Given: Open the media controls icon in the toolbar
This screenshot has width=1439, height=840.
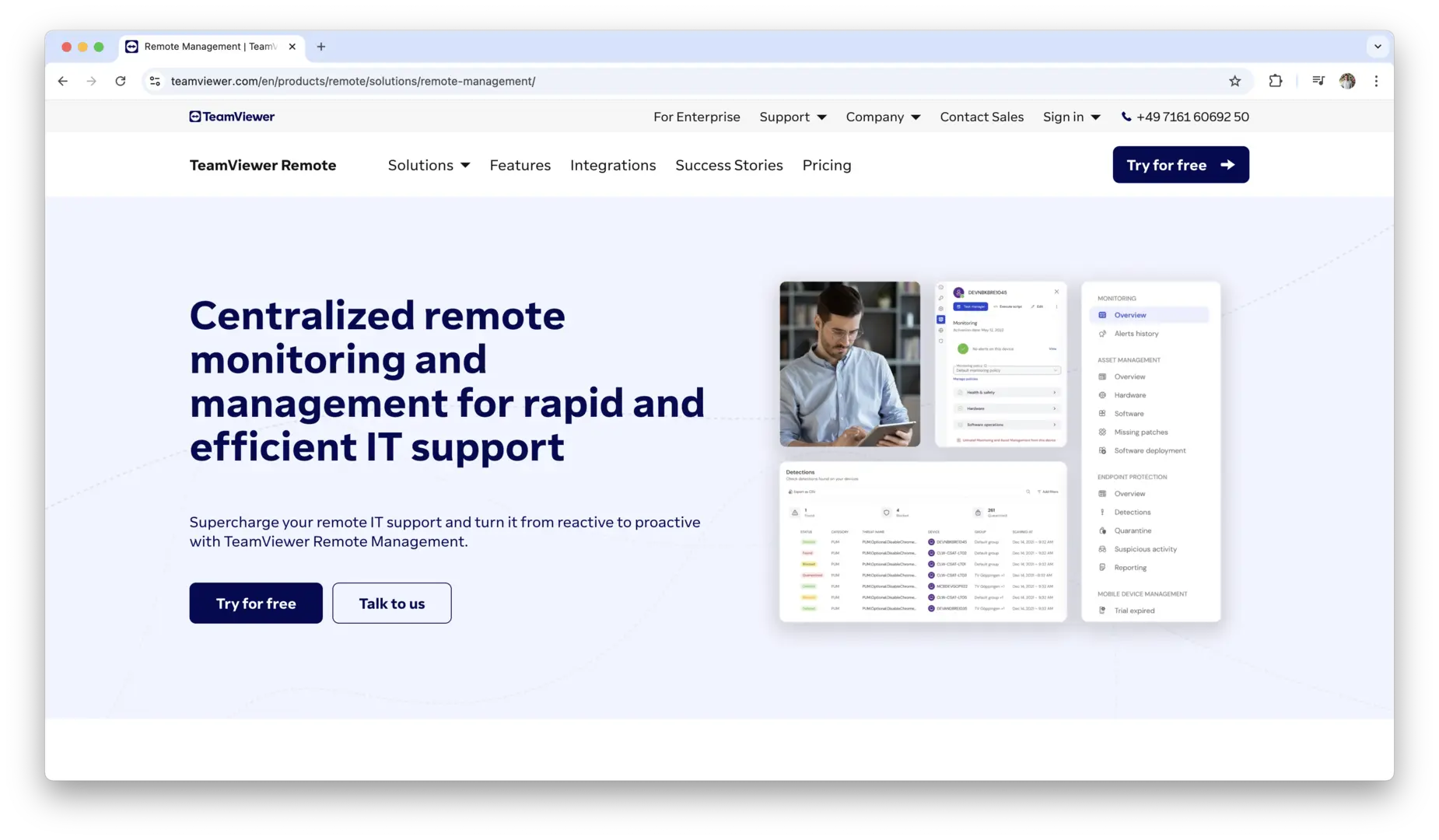Looking at the screenshot, I should pos(1318,81).
